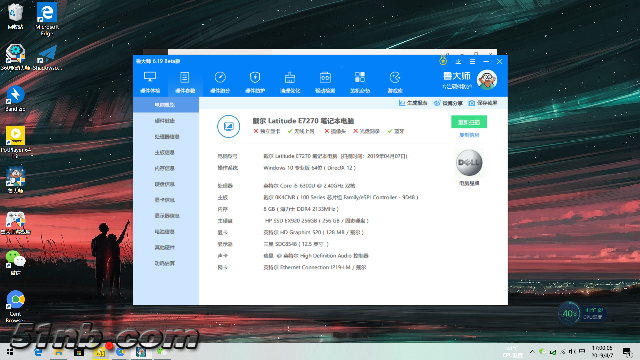Viewport: 640px width, 360px height.
Task: Click the green rescan button
Action: [469, 122]
